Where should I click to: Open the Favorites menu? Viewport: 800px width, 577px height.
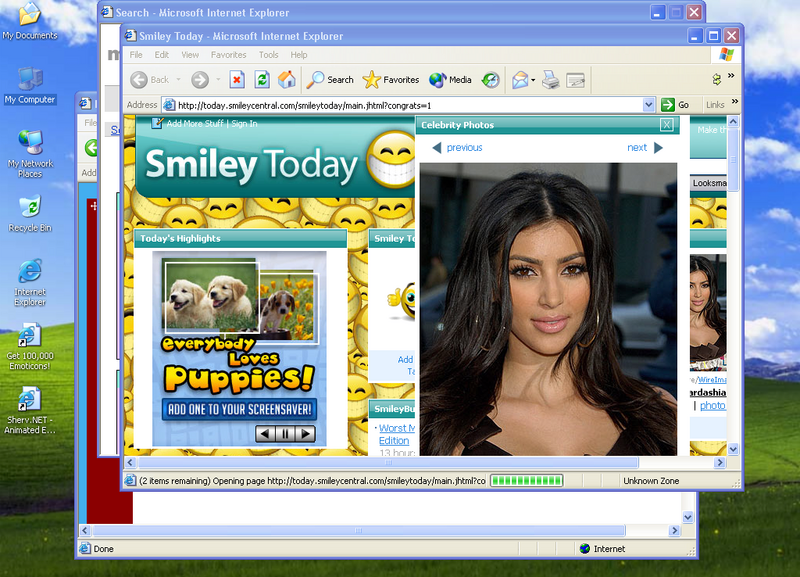(x=229, y=55)
